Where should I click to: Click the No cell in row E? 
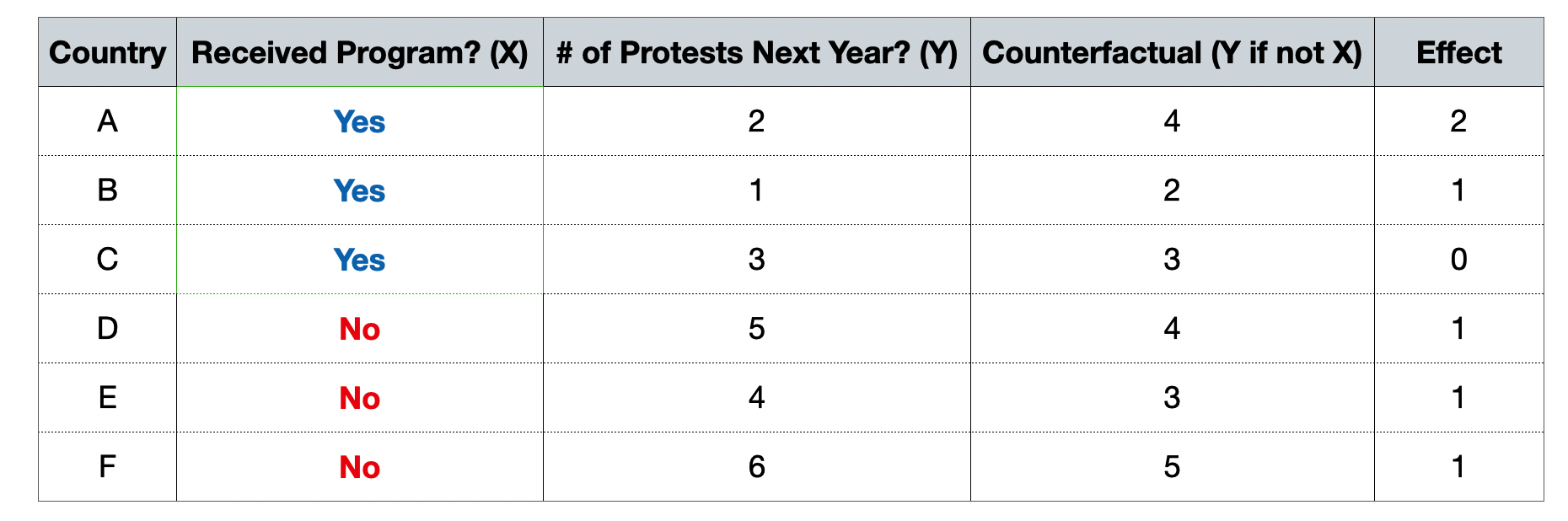[359, 398]
